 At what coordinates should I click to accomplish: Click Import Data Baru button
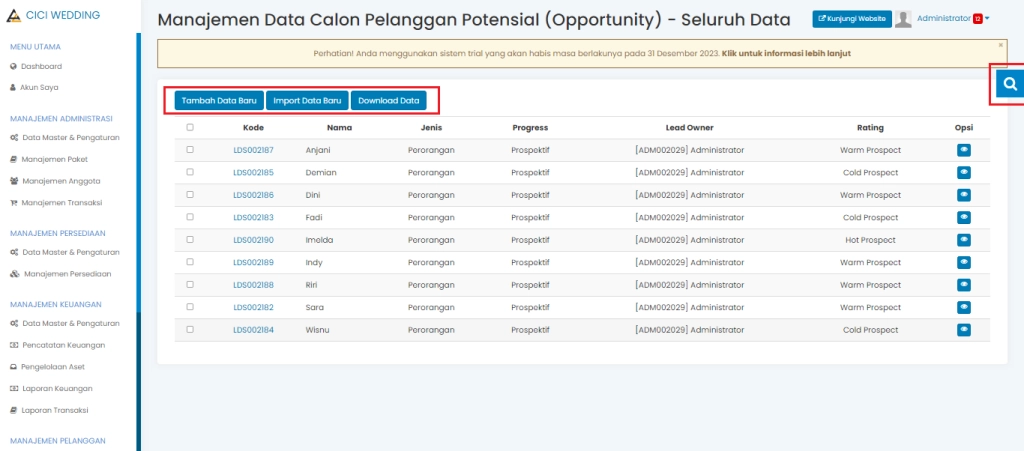(x=307, y=101)
